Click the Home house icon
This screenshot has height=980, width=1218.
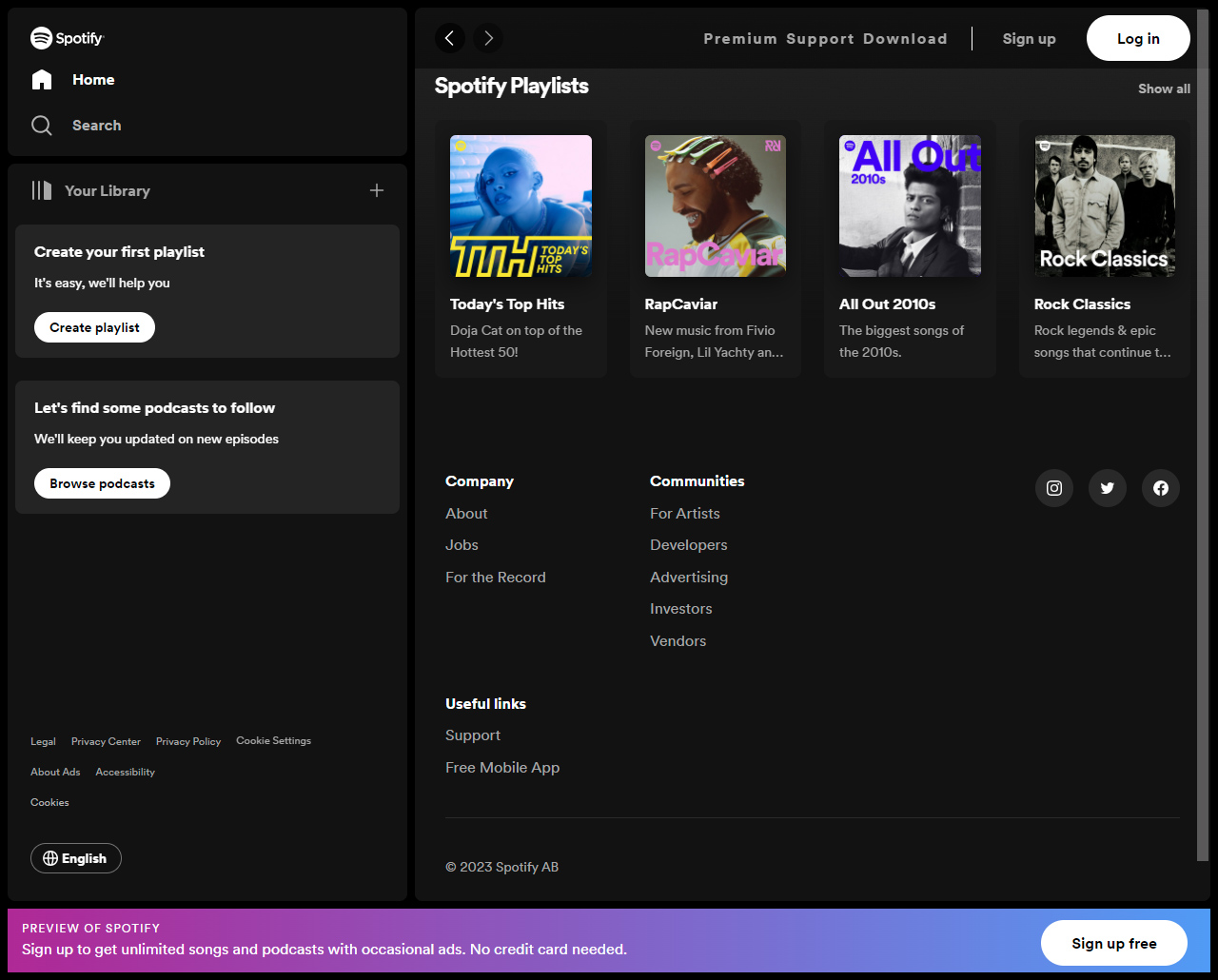pos(42,80)
